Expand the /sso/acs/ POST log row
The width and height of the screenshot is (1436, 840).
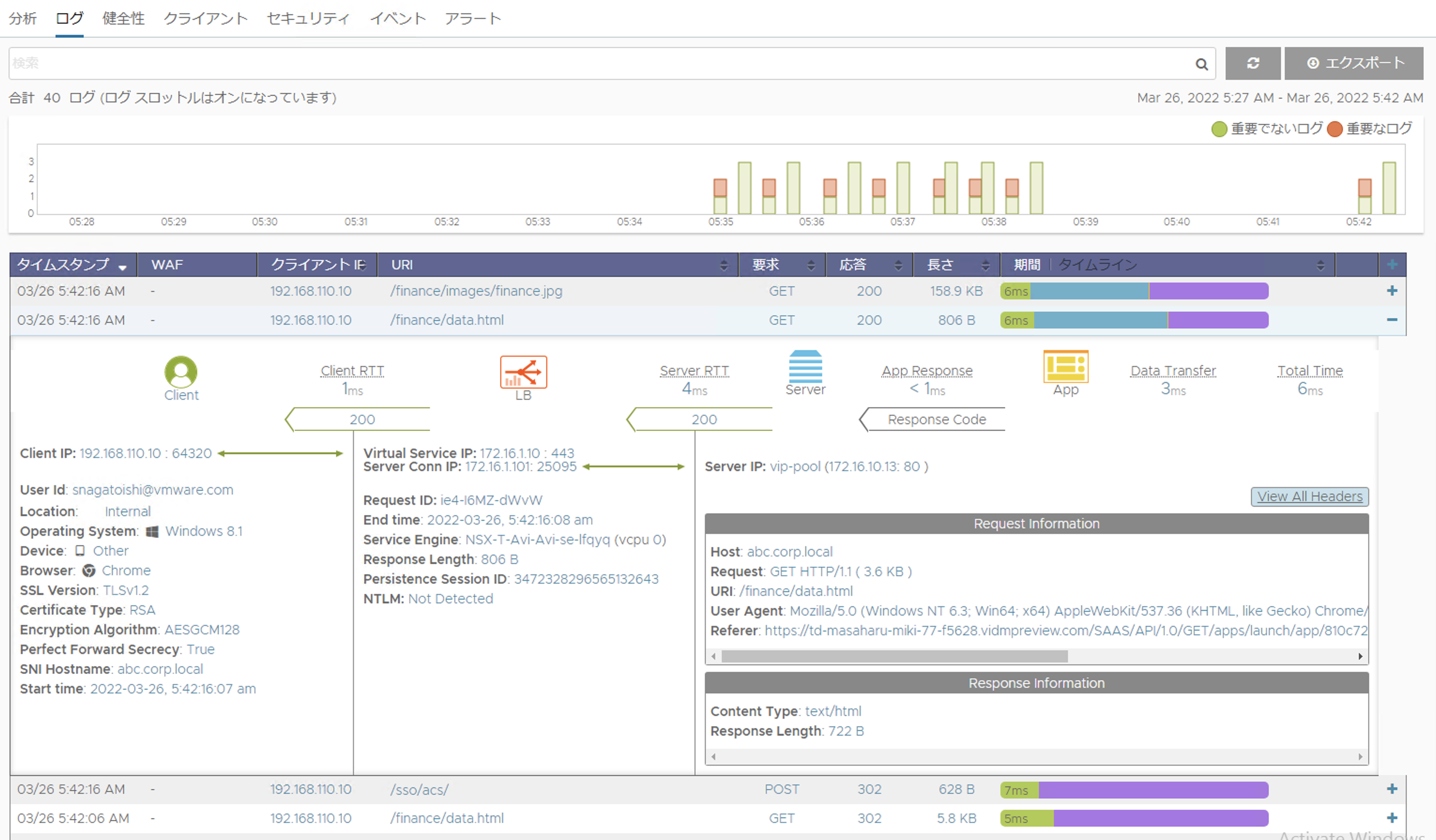1391,789
